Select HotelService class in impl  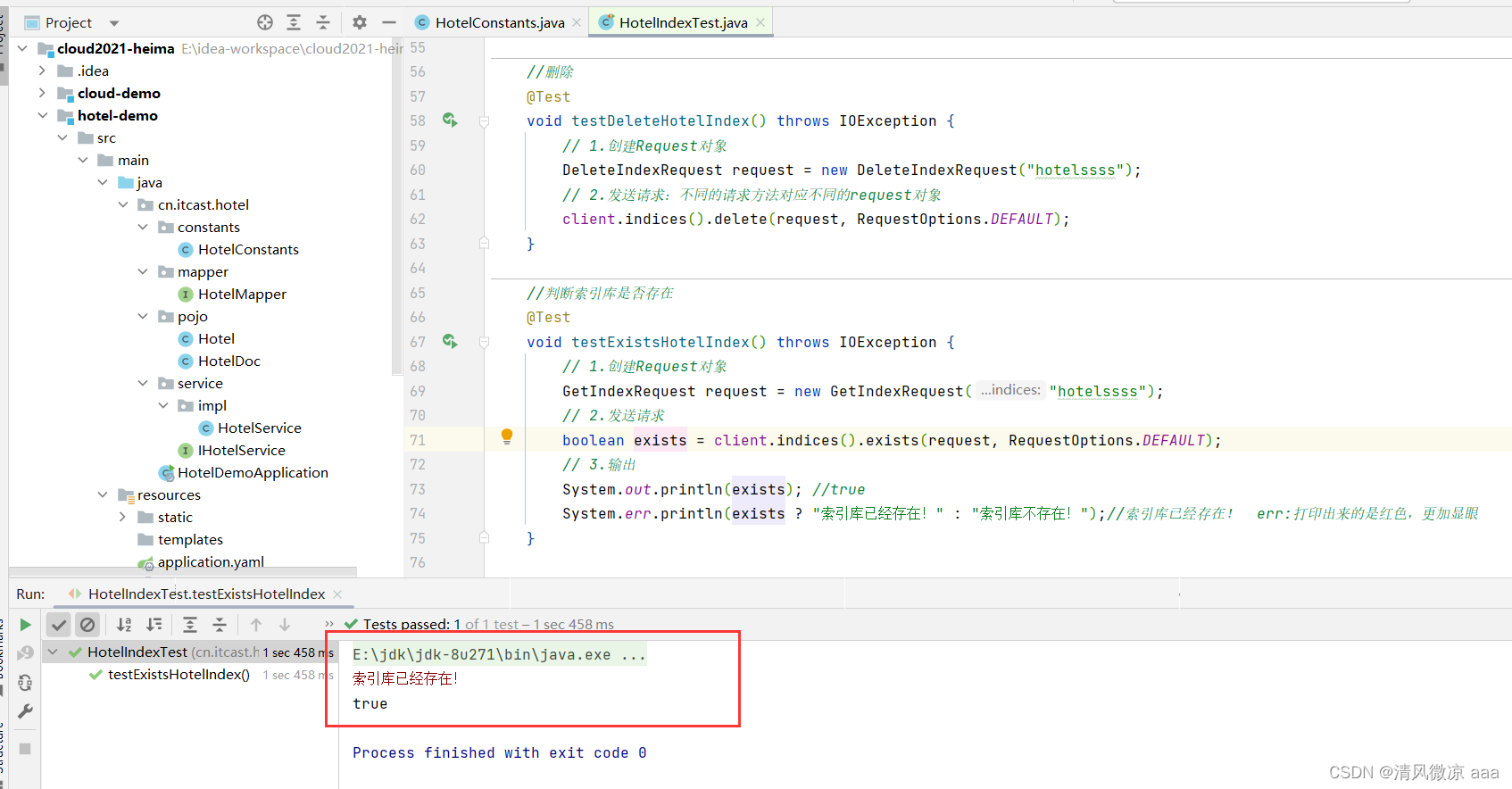tap(259, 428)
